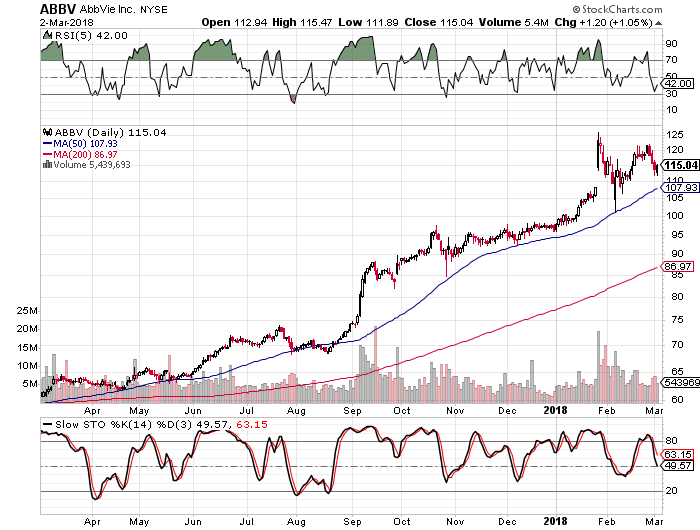Viewport: 700px width, 530px height.
Task: Click the candlestick icon beside ABBV (Daily)
Action: click(x=48, y=132)
